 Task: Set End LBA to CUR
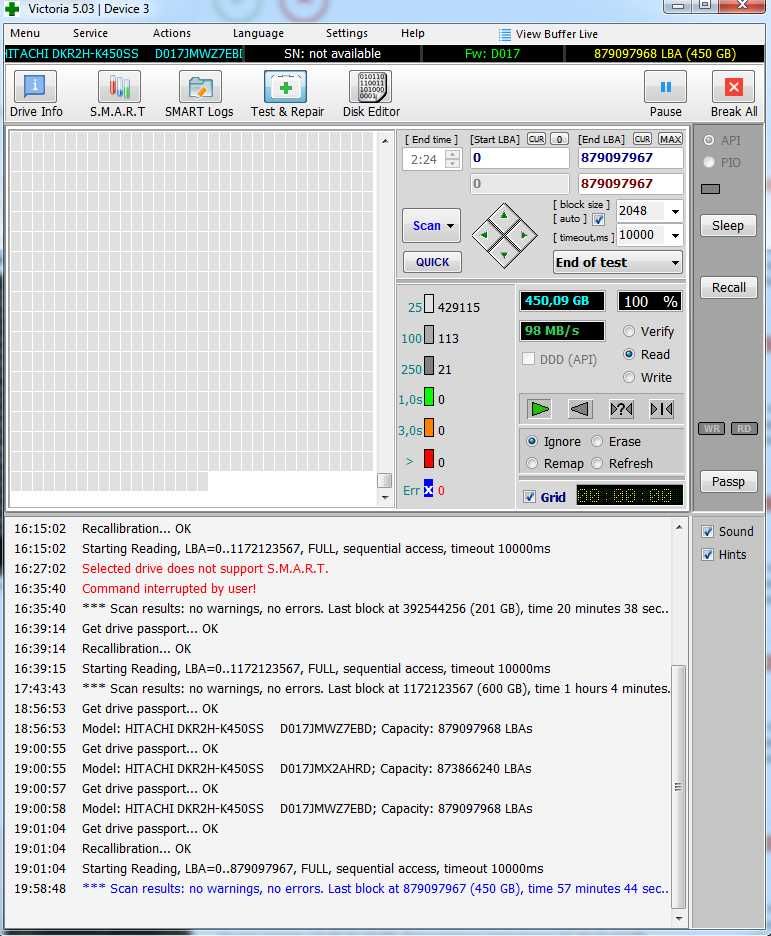(x=642, y=139)
